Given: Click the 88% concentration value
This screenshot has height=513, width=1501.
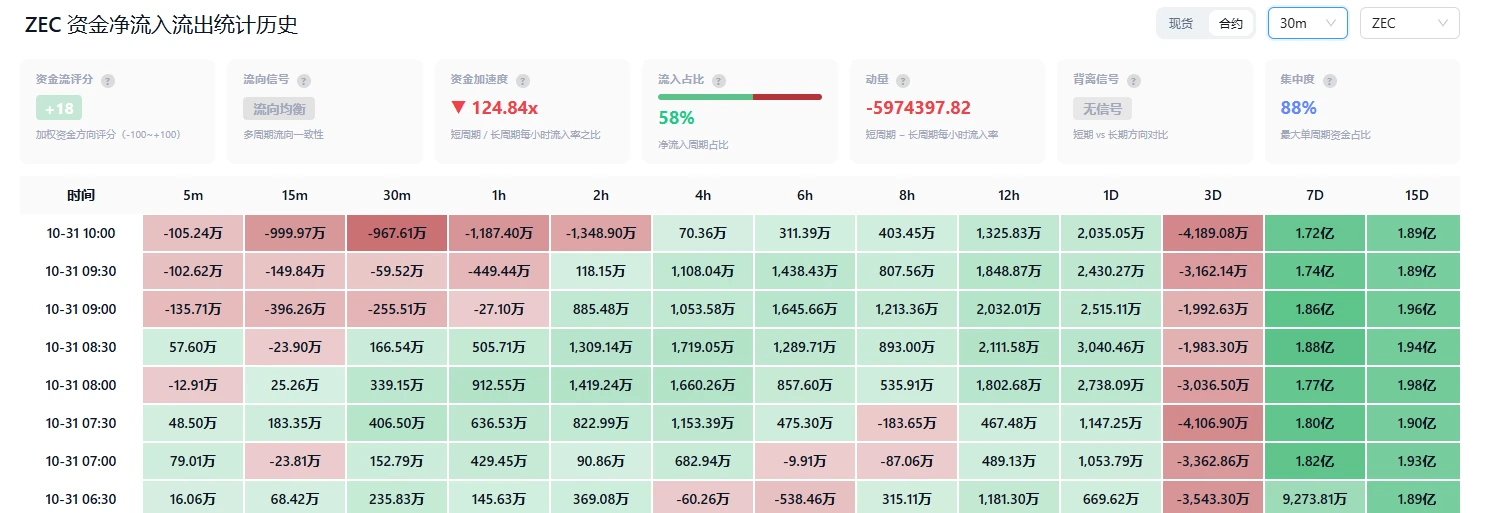Looking at the screenshot, I should [x=1299, y=108].
